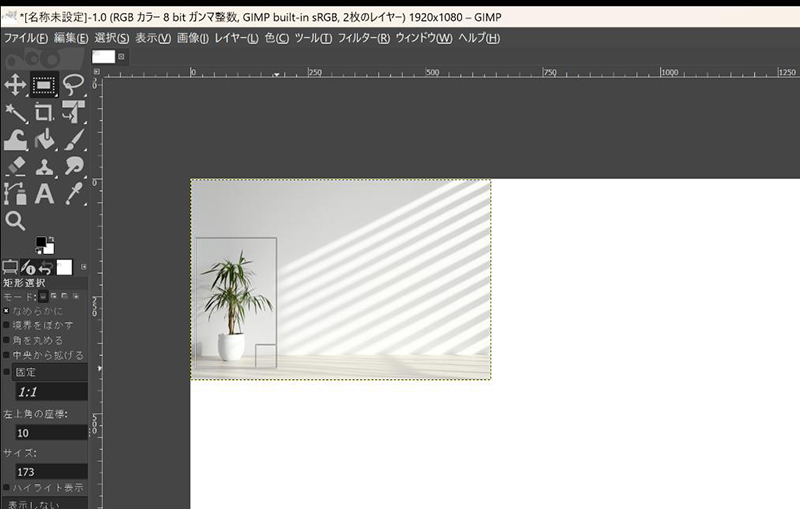Select the Free Select lasso tool

[73, 85]
